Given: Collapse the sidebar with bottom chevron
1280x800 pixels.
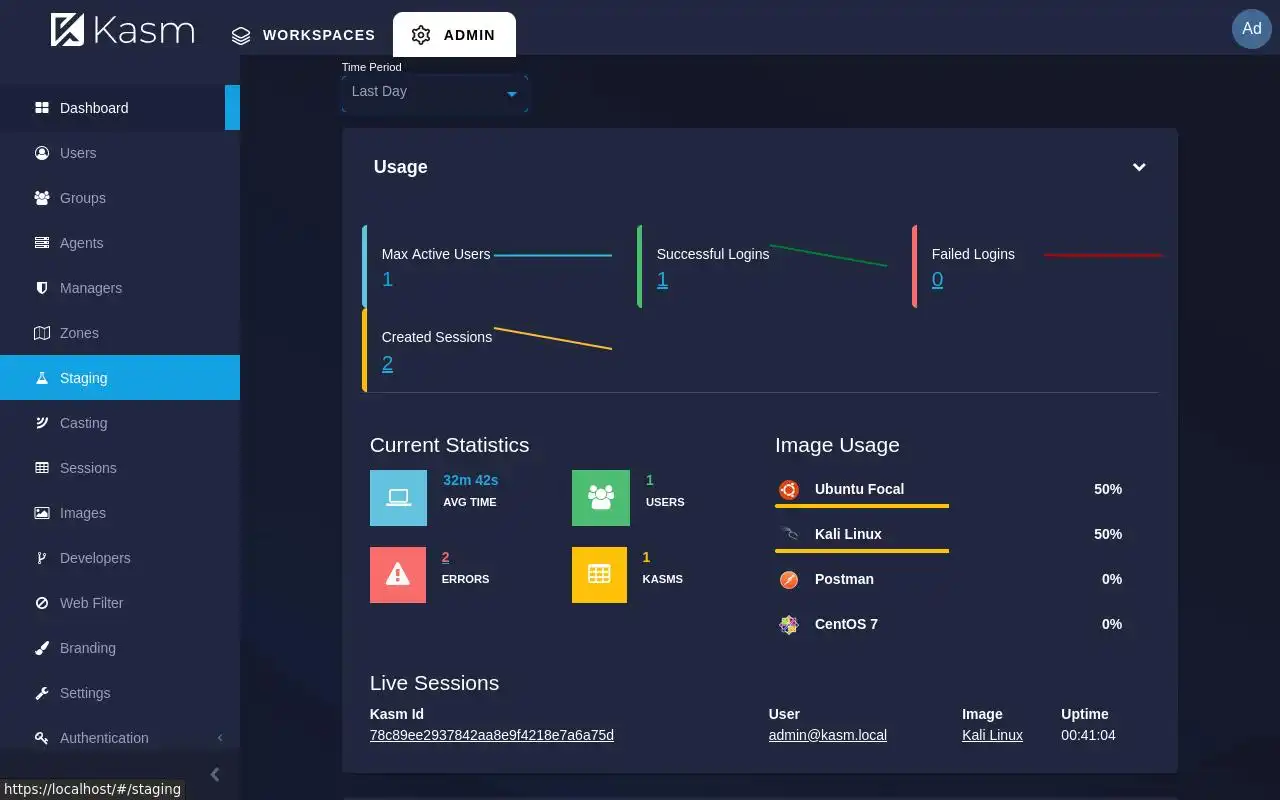Looking at the screenshot, I should tap(214, 774).
